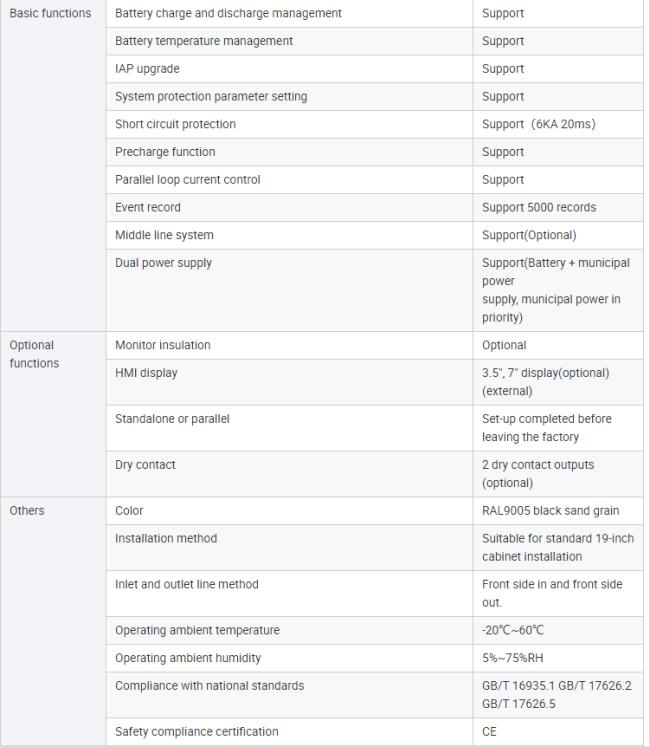
Task: Click 'Safety compliance certification' cell
Action: click(x=196, y=732)
